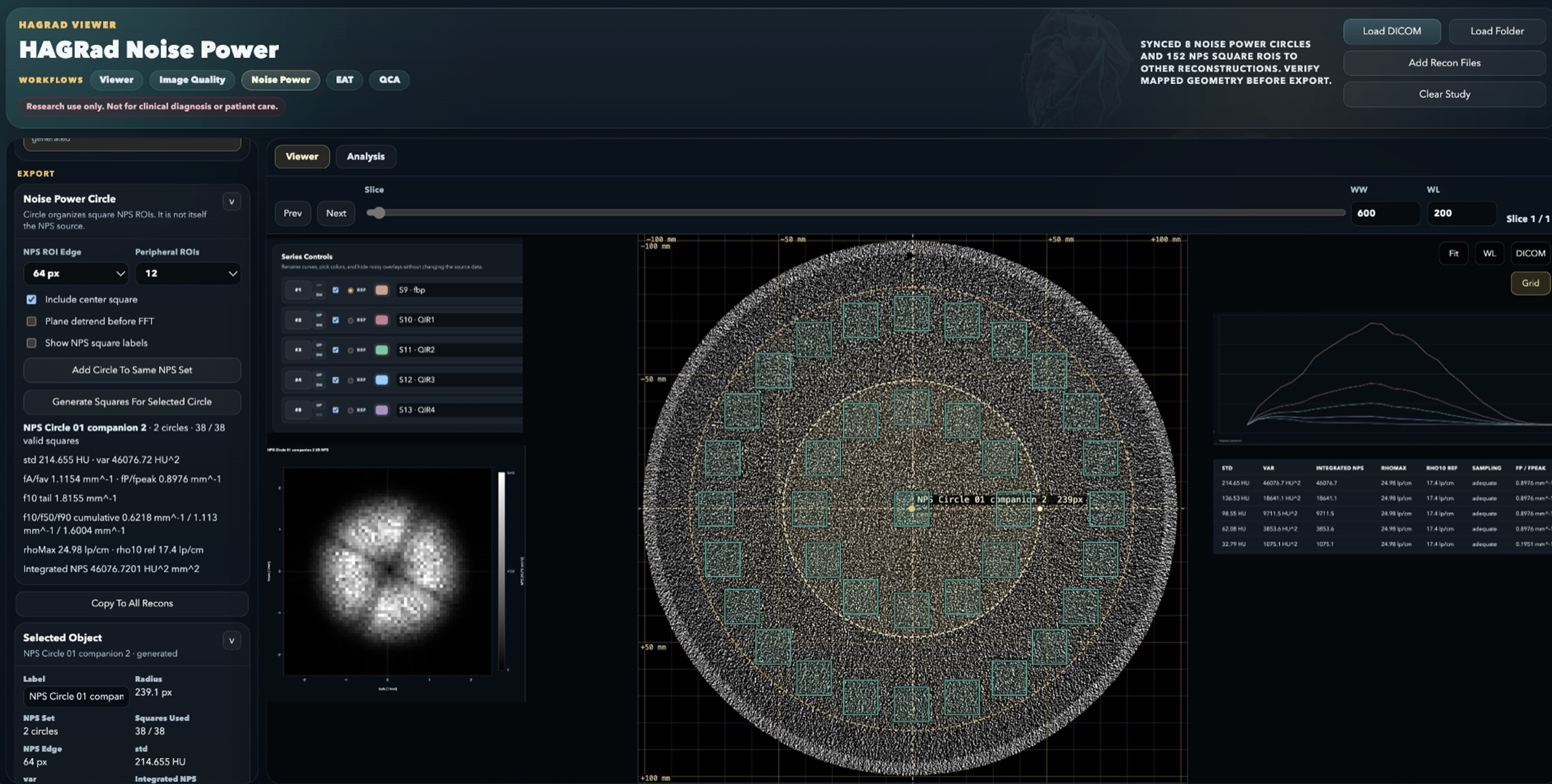
Task: Click the WW input field
Action: pyautogui.click(x=1385, y=213)
